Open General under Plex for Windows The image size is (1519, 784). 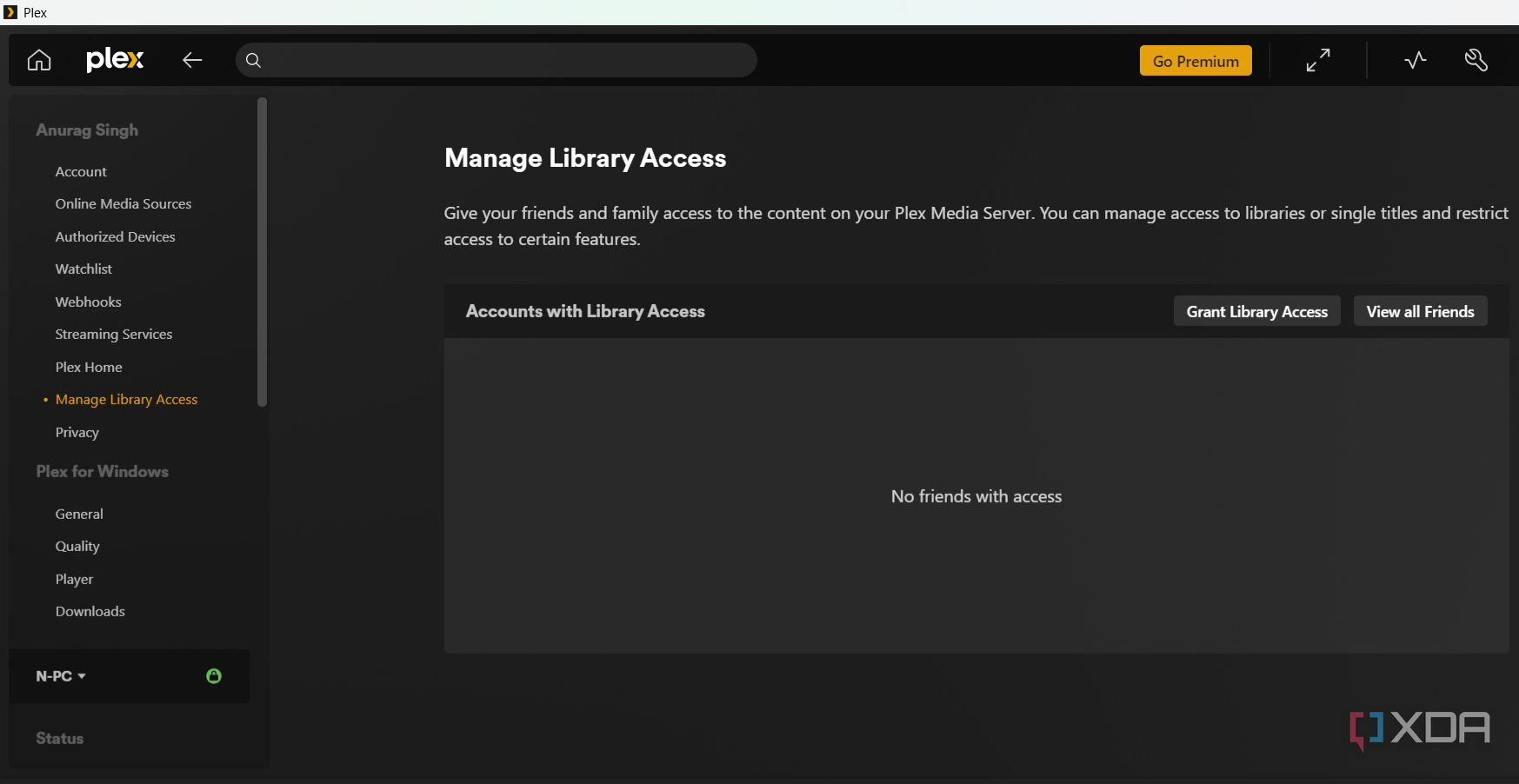(x=79, y=514)
